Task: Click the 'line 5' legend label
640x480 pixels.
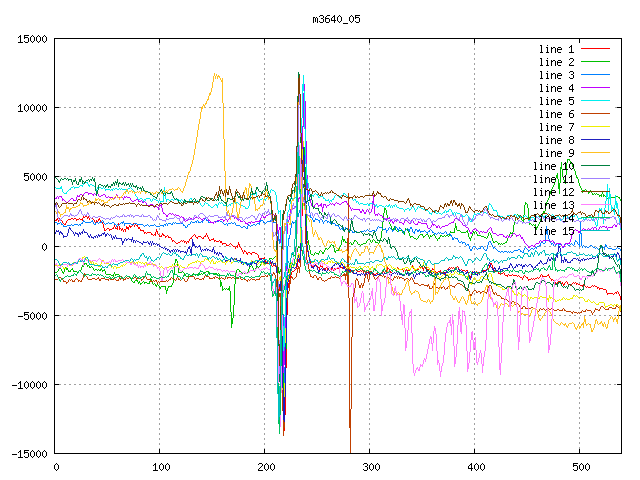Action: pos(556,101)
